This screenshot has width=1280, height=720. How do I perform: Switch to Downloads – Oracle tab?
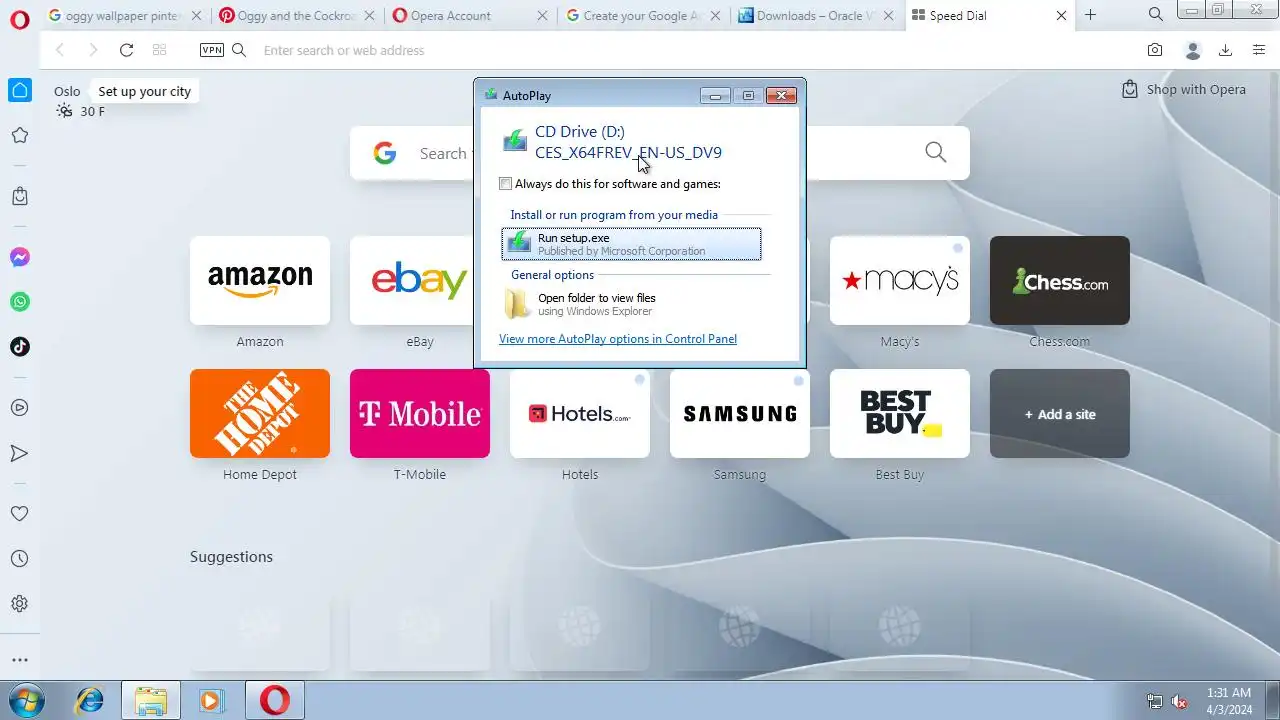[816, 16]
